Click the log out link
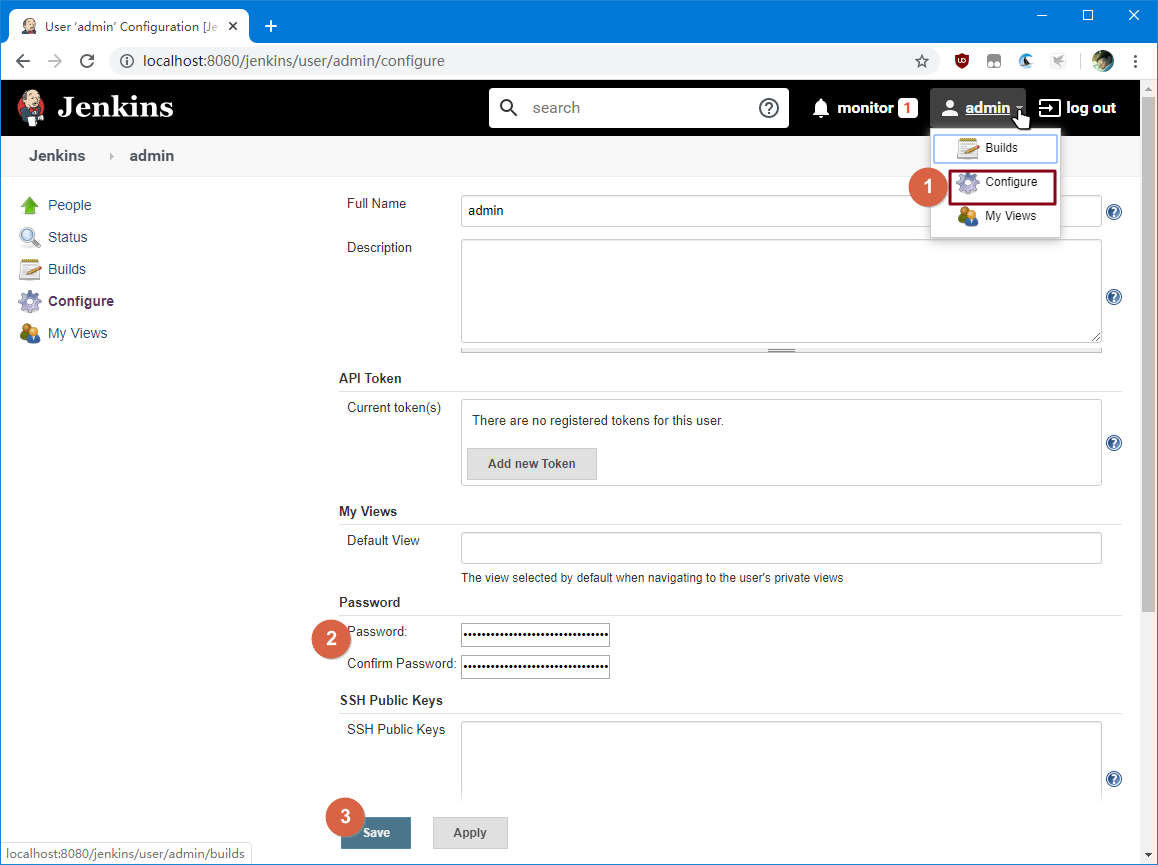Viewport: 1158px width, 865px height. coord(1091,108)
